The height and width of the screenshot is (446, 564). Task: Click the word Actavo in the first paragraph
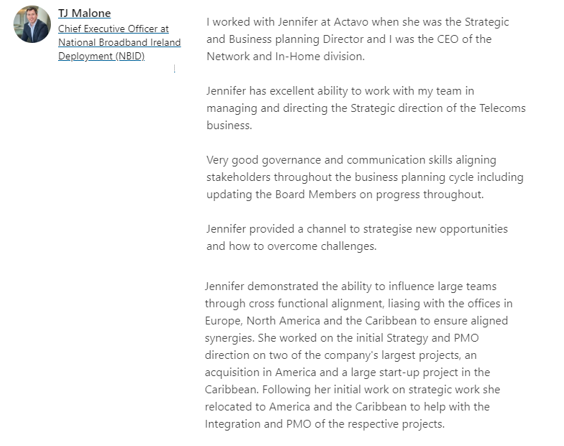(x=351, y=22)
